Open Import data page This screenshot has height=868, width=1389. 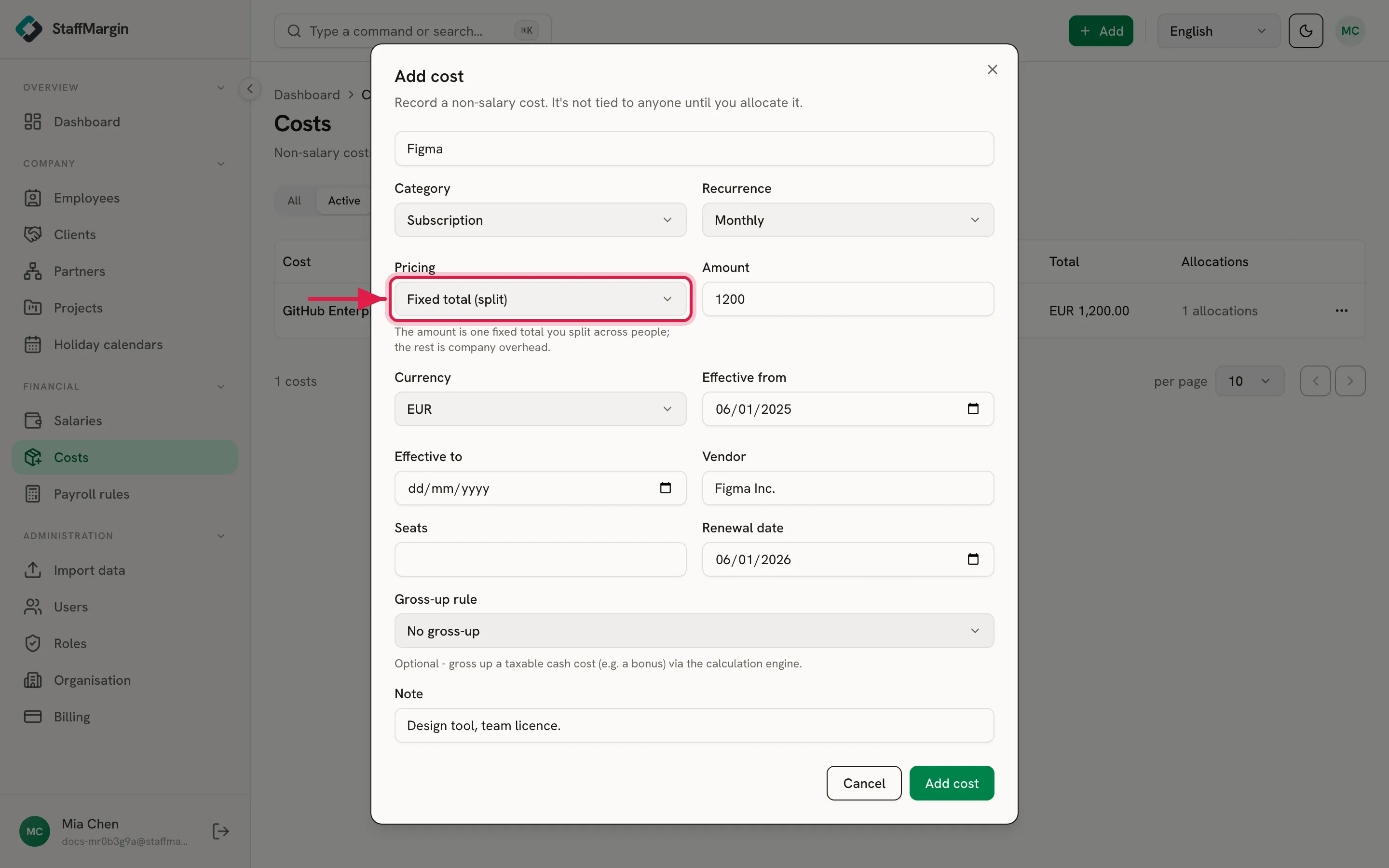pos(124,570)
